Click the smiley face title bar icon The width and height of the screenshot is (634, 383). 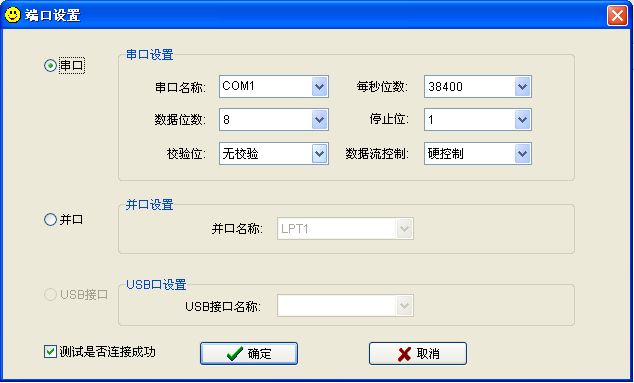pyautogui.click(x=13, y=15)
